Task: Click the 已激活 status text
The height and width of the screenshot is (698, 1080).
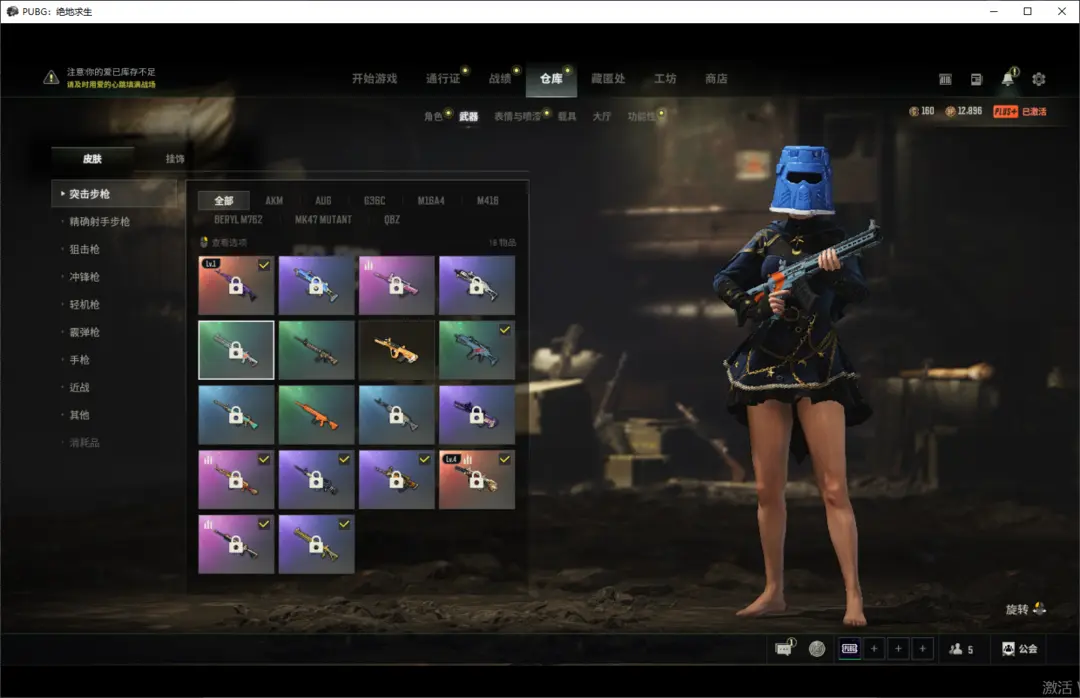Action: pyautogui.click(x=1034, y=112)
